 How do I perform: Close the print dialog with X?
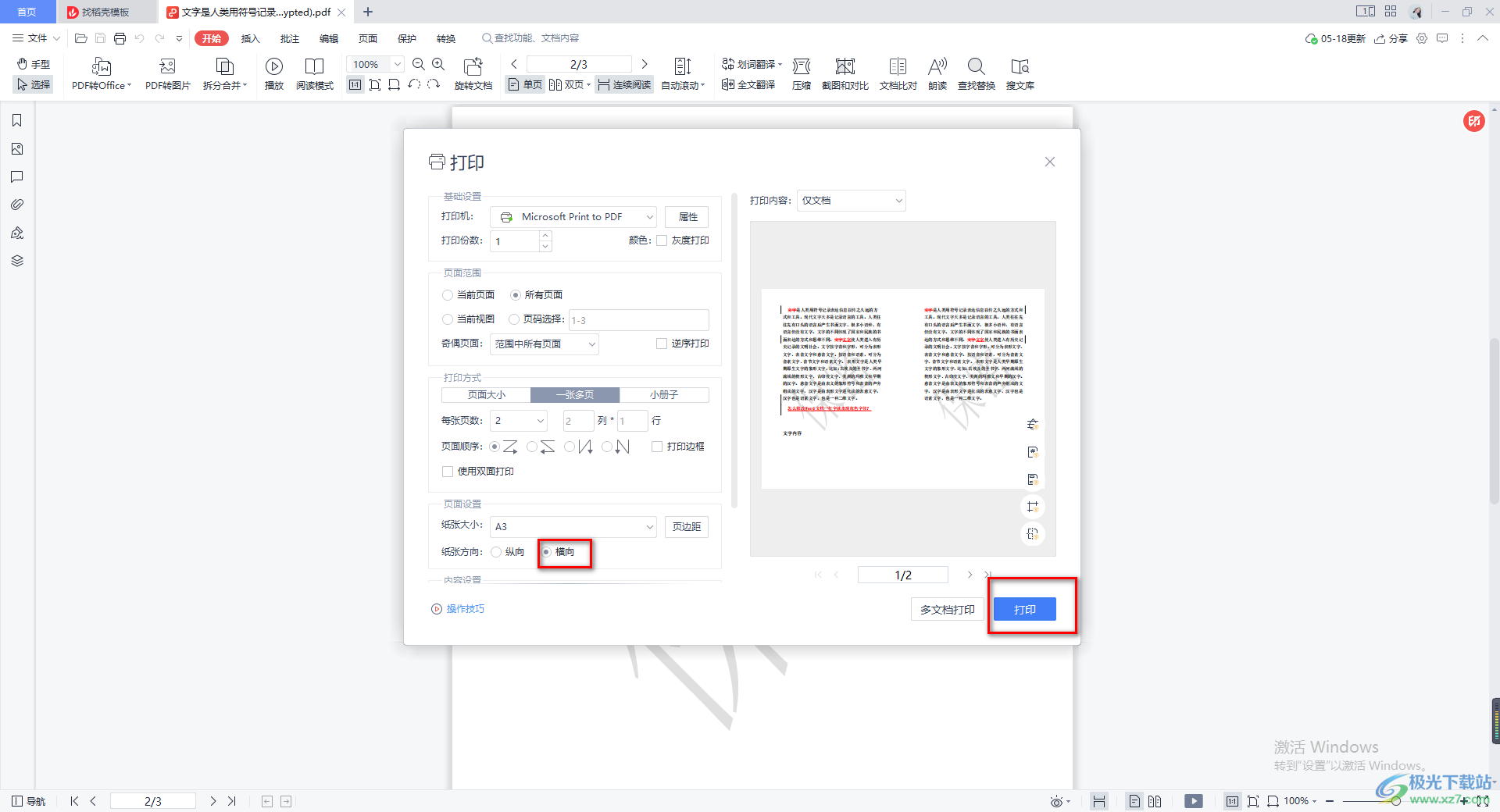(x=1050, y=162)
